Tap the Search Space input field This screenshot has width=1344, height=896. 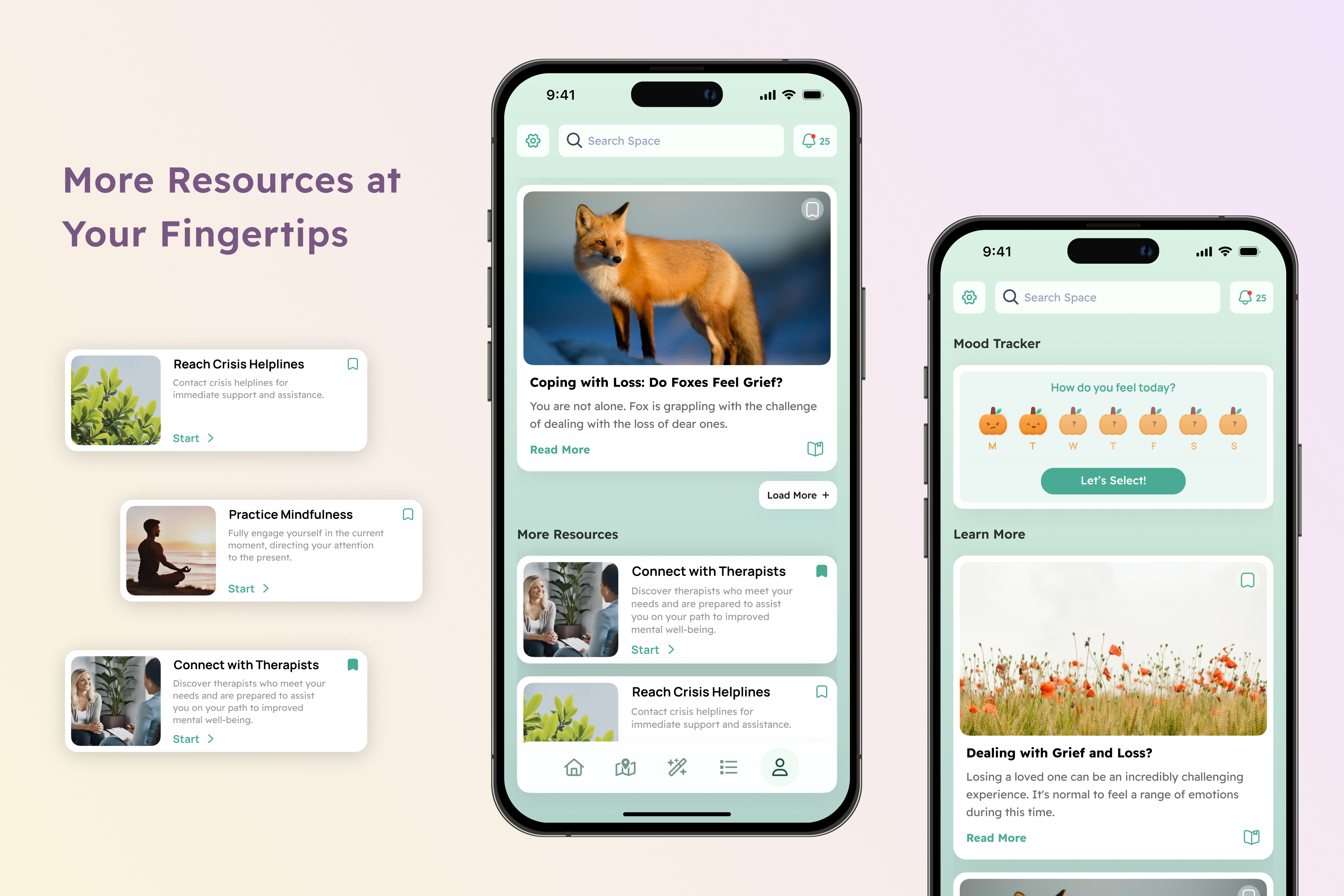coord(672,140)
